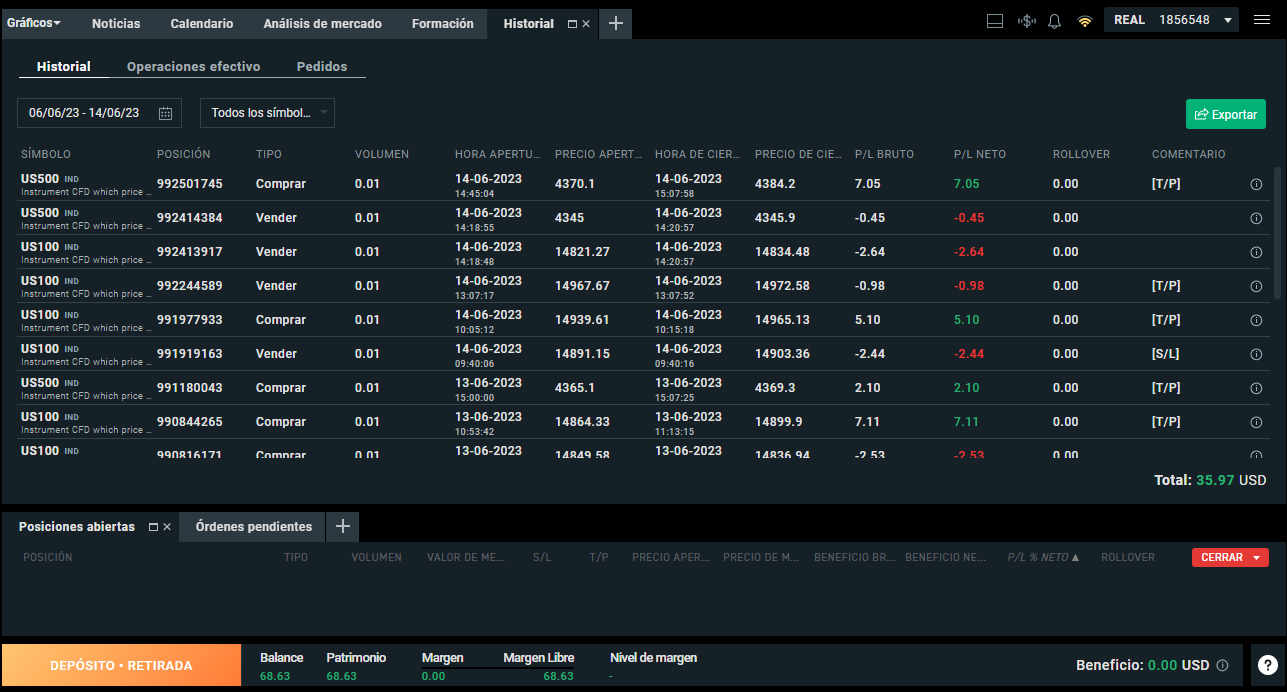Screen dimensions: 1287x692
Task: Open the Todos los símbolos dropdown
Action: tap(267, 113)
